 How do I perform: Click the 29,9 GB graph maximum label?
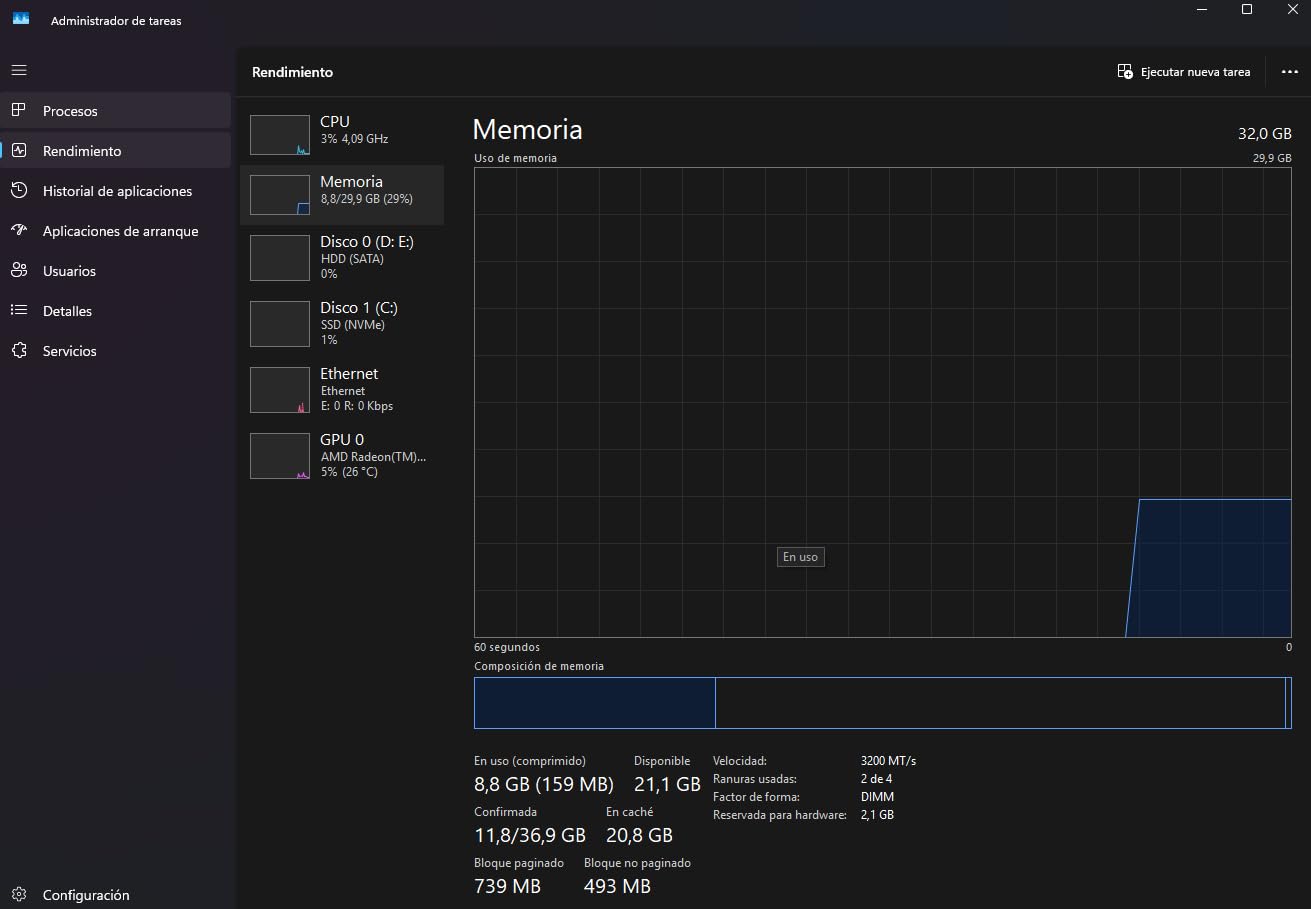(x=1272, y=158)
